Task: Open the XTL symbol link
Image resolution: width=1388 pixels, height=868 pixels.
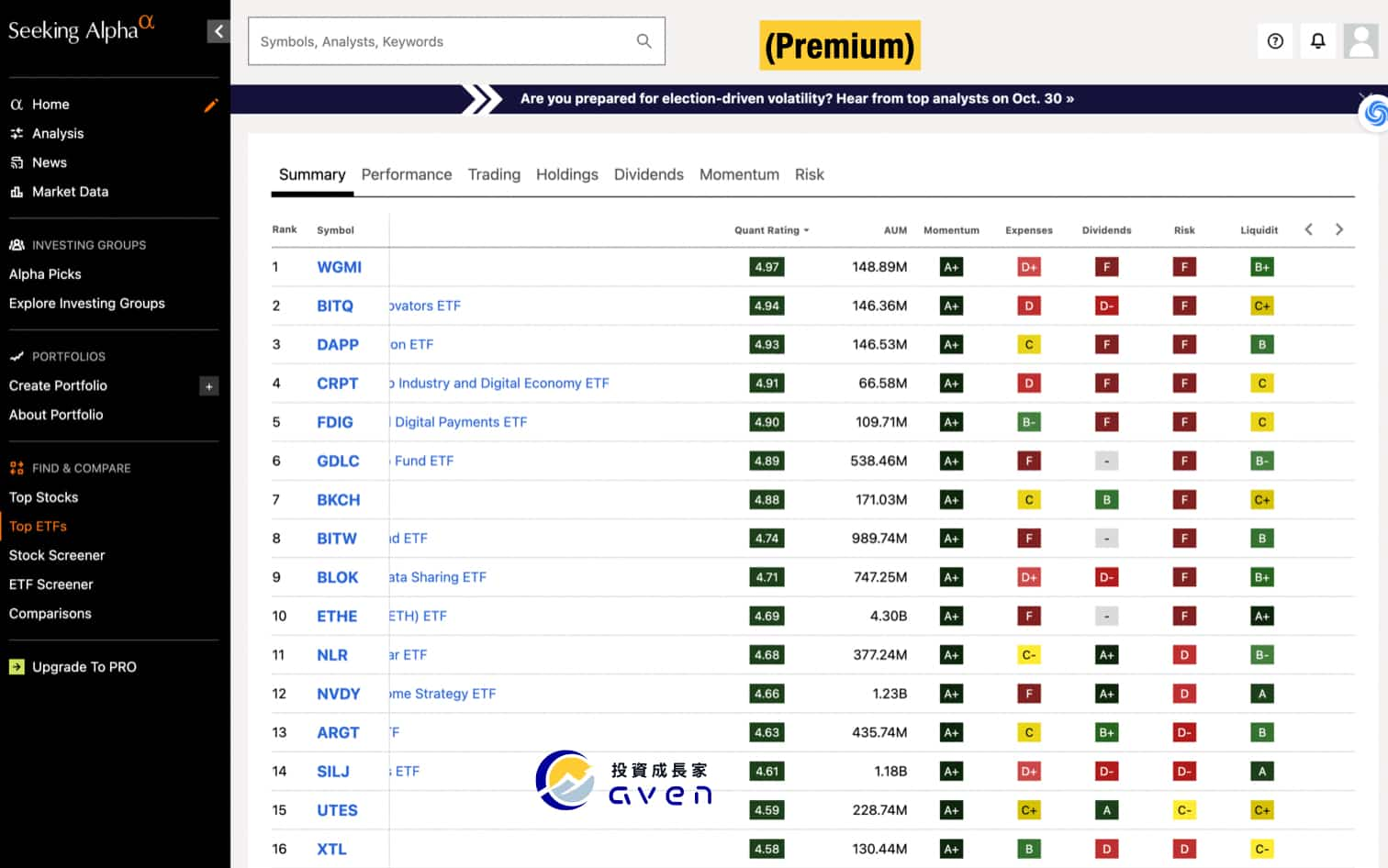Action: [331, 850]
